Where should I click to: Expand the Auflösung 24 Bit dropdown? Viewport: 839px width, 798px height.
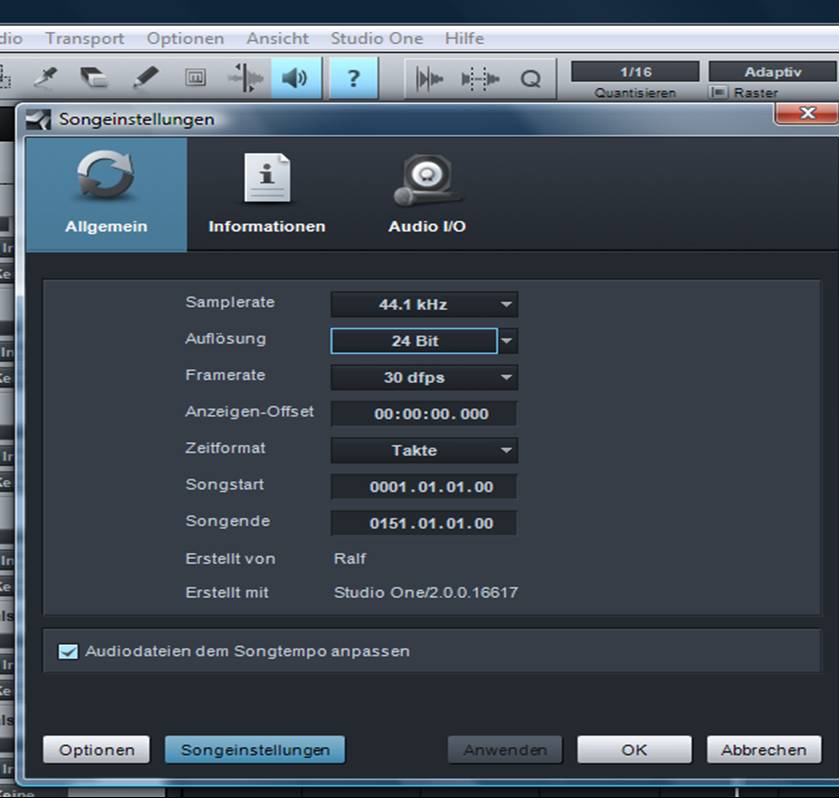pos(507,341)
